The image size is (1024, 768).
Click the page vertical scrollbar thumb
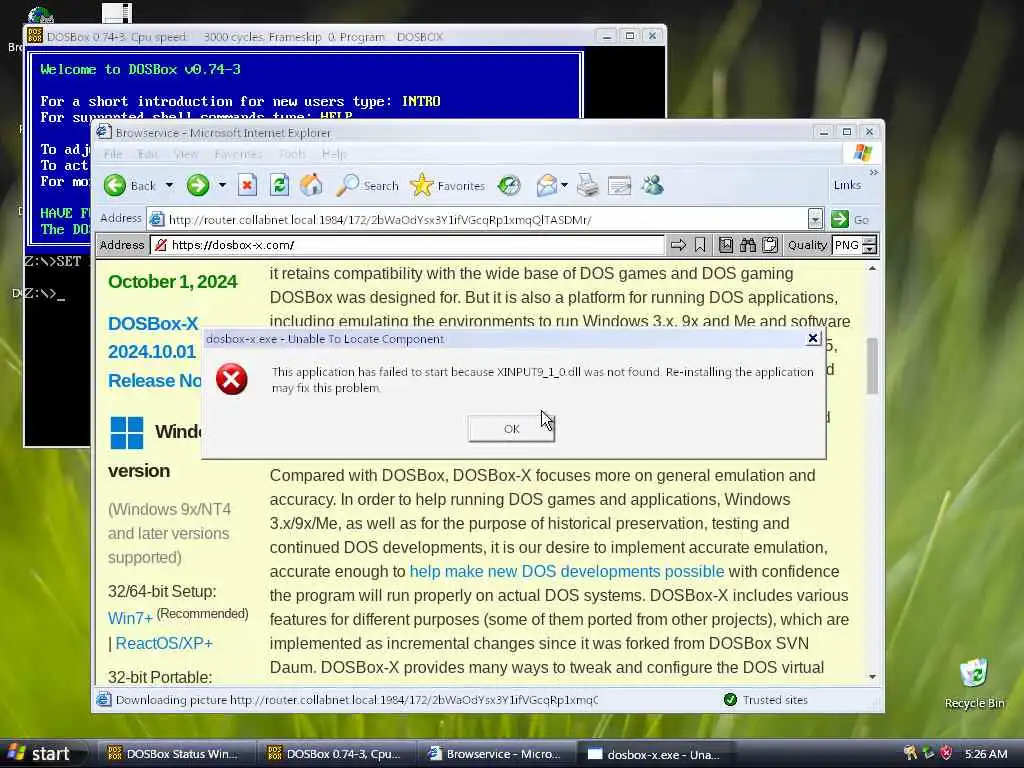coord(872,366)
